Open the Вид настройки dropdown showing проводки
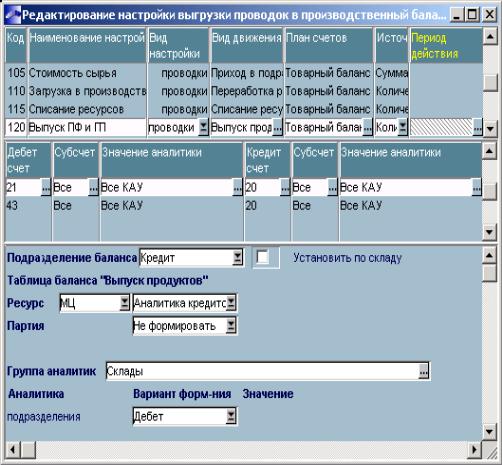Screen dimensions: 502x465 (203, 128)
